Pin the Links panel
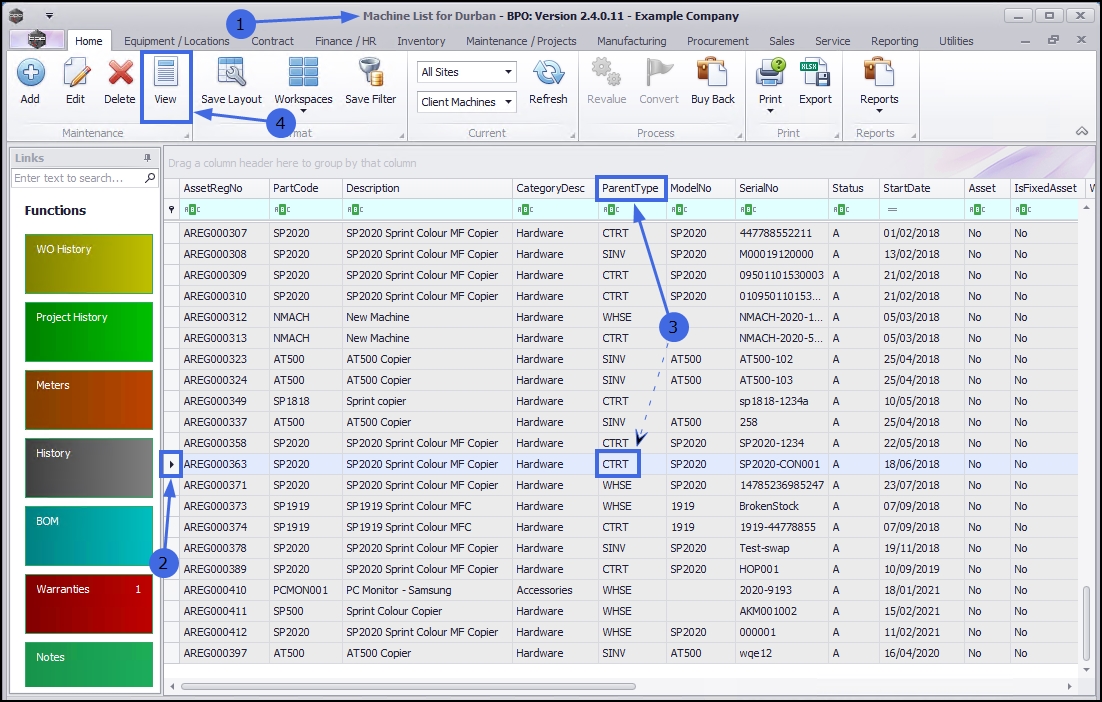 (x=147, y=158)
